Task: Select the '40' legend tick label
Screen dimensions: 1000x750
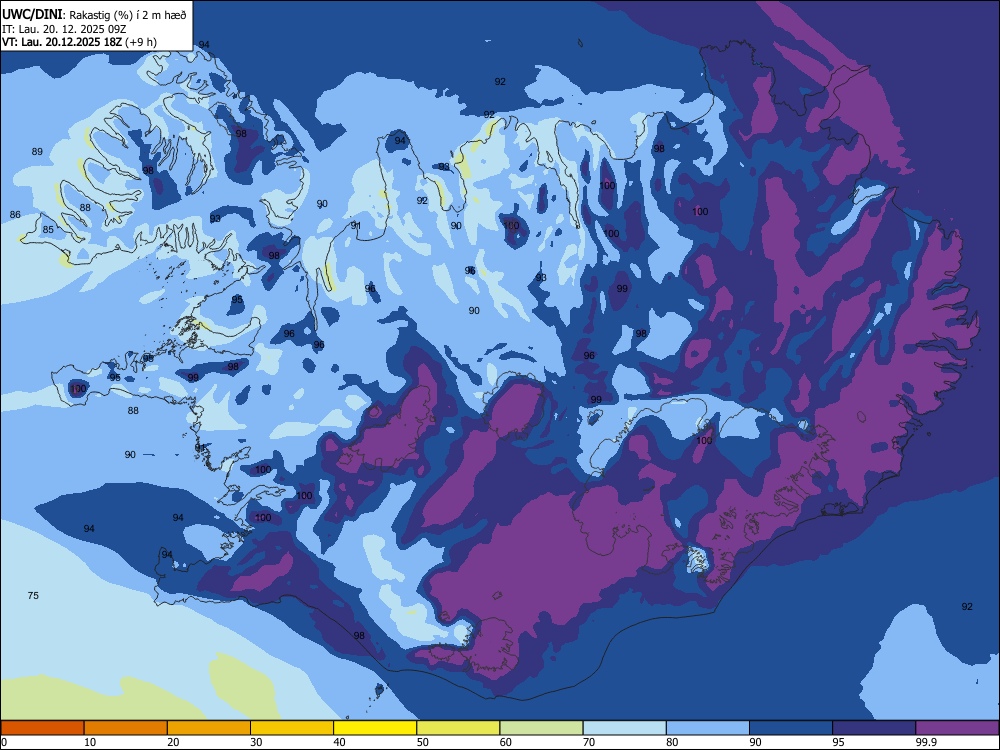Action: [339, 742]
